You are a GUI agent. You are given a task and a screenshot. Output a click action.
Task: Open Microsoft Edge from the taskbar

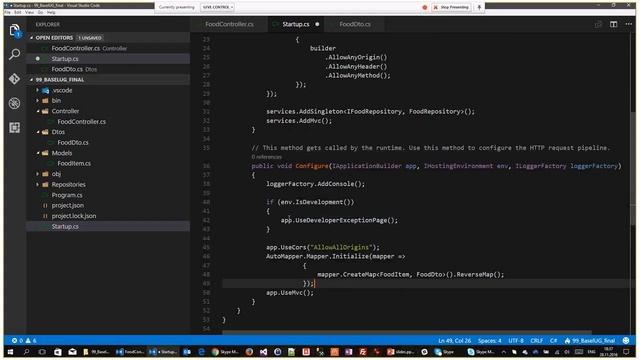202,351
